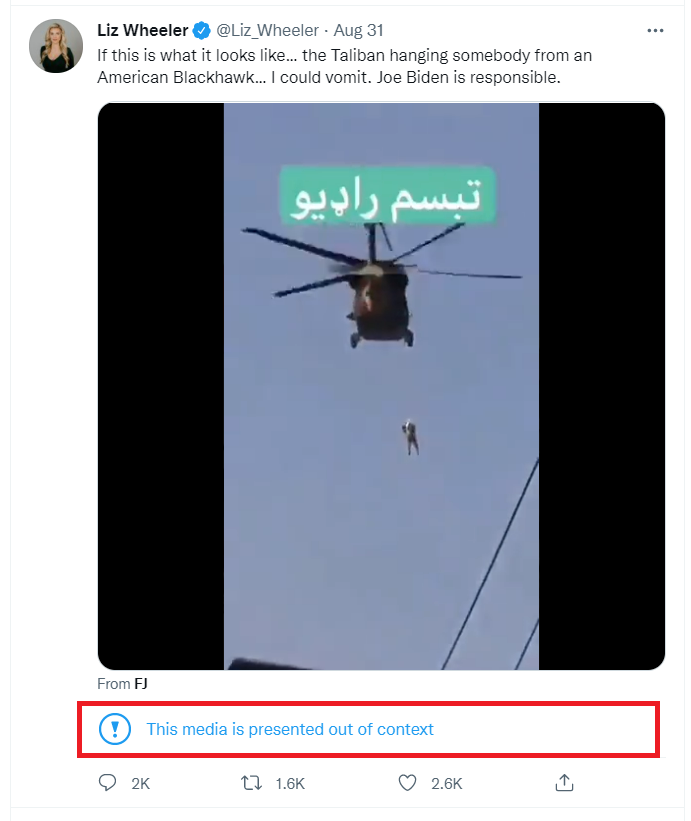Click the Liz Wheeler display name
The image size is (691, 821).
point(142,30)
